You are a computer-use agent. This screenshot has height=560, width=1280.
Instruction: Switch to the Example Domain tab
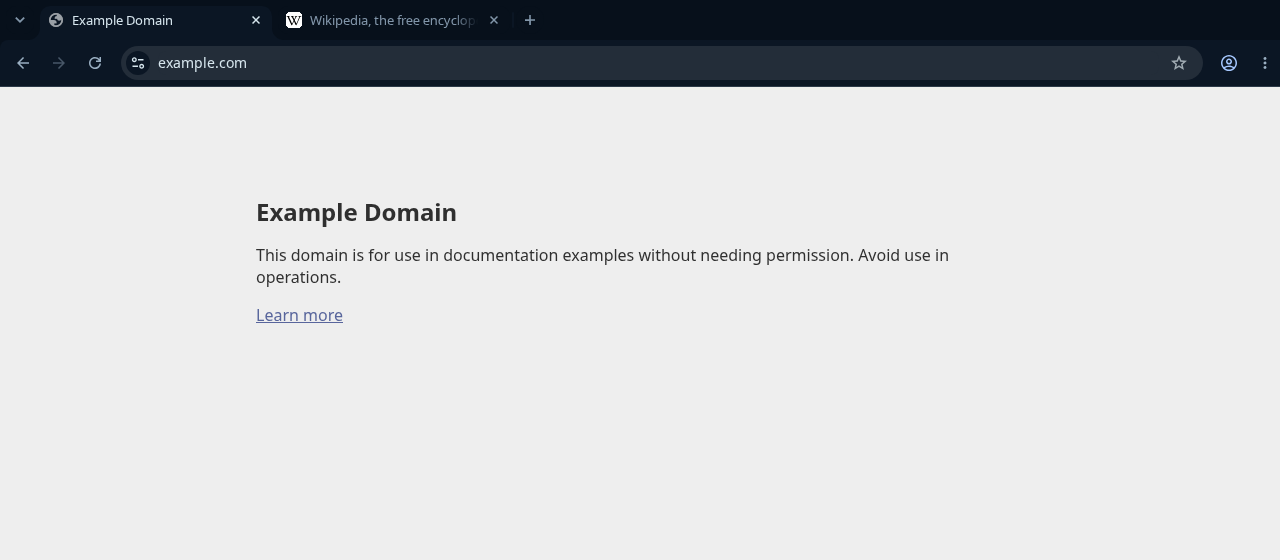point(155,20)
